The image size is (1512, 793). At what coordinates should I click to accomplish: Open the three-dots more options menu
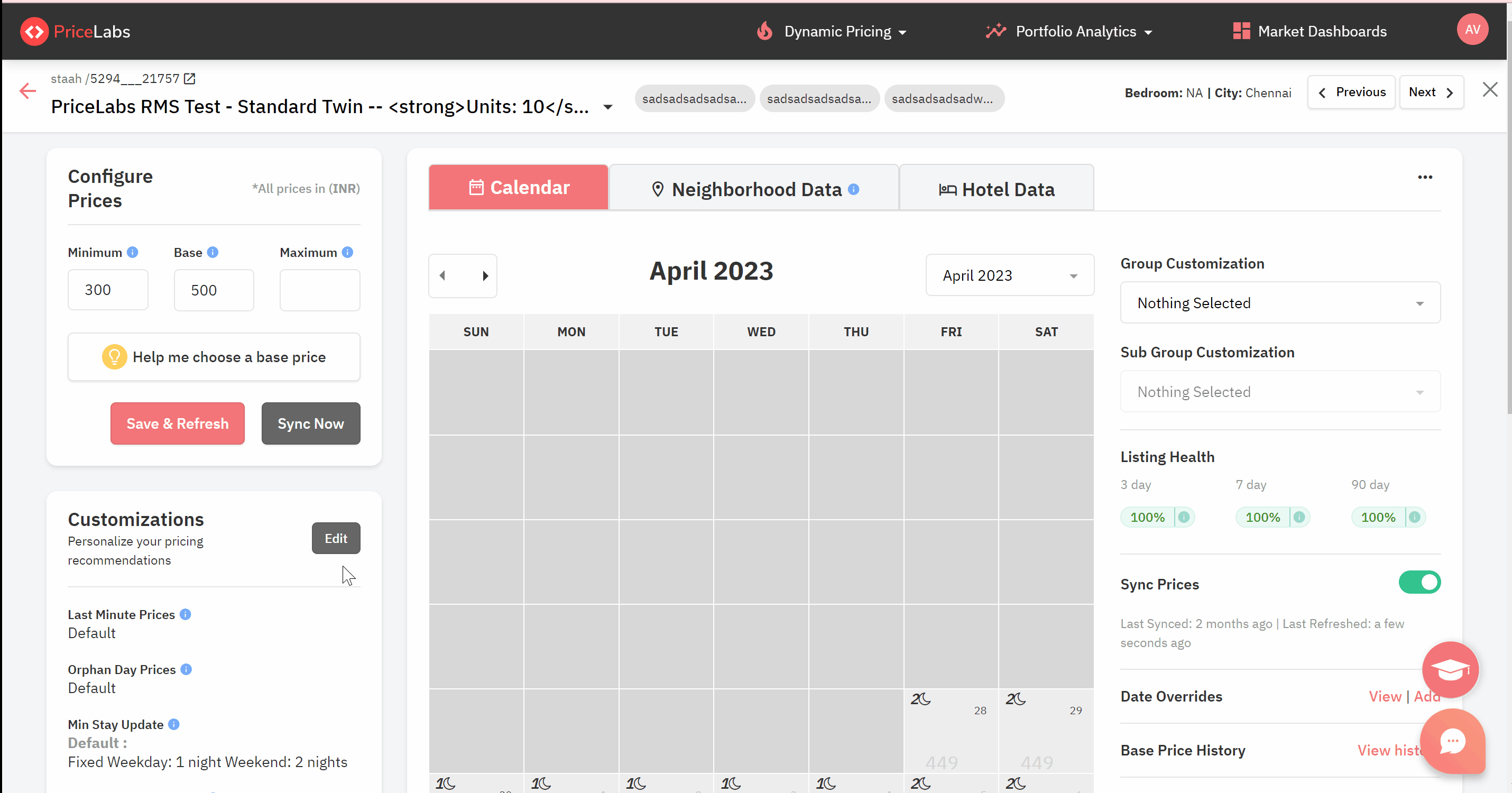click(x=1425, y=177)
